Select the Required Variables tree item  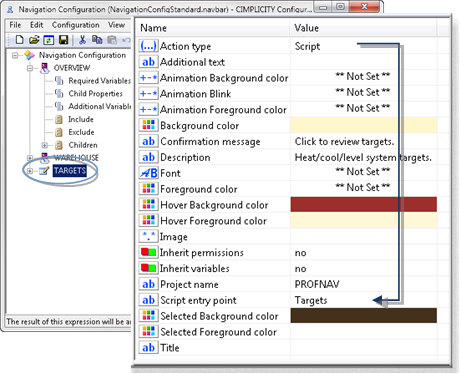[99, 81]
